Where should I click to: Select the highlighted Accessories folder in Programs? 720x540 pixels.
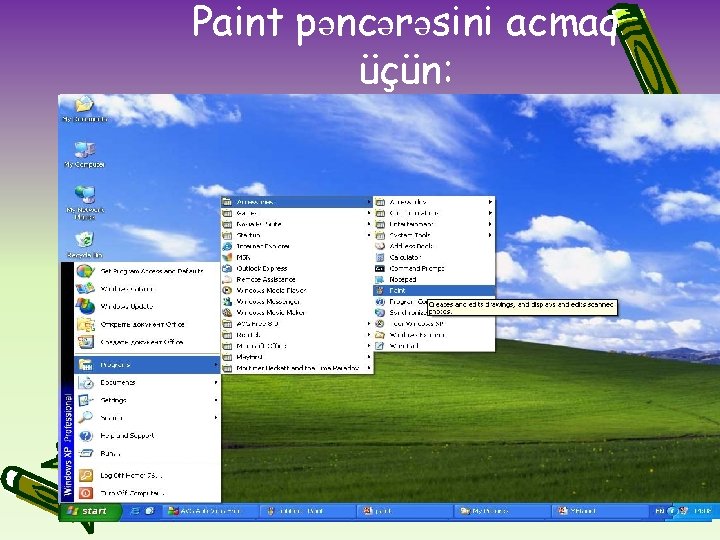pos(297,202)
